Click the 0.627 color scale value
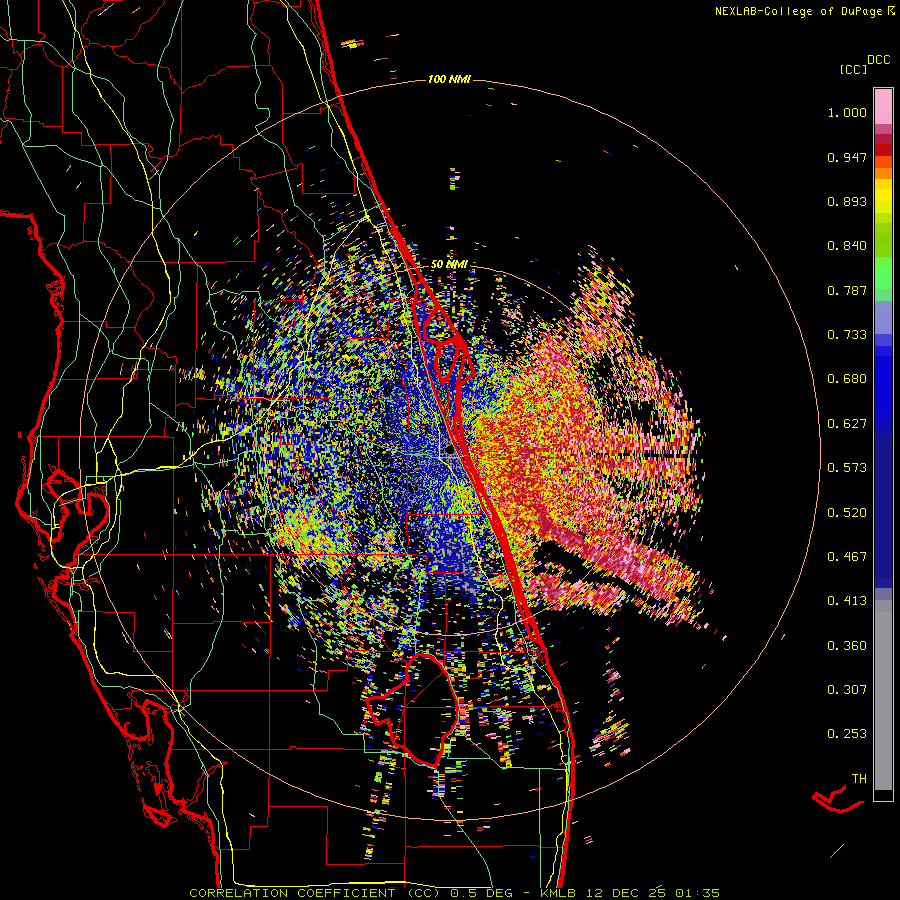Screen dimensions: 900x900 [847, 424]
